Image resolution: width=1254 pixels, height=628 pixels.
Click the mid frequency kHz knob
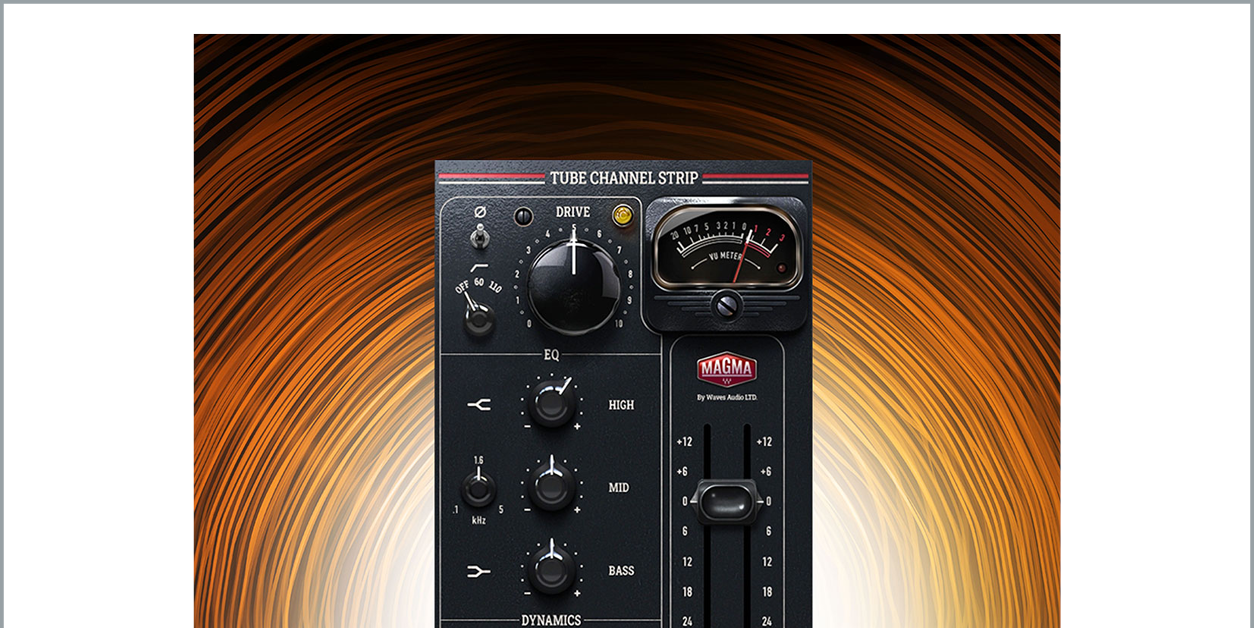(479, 489)
